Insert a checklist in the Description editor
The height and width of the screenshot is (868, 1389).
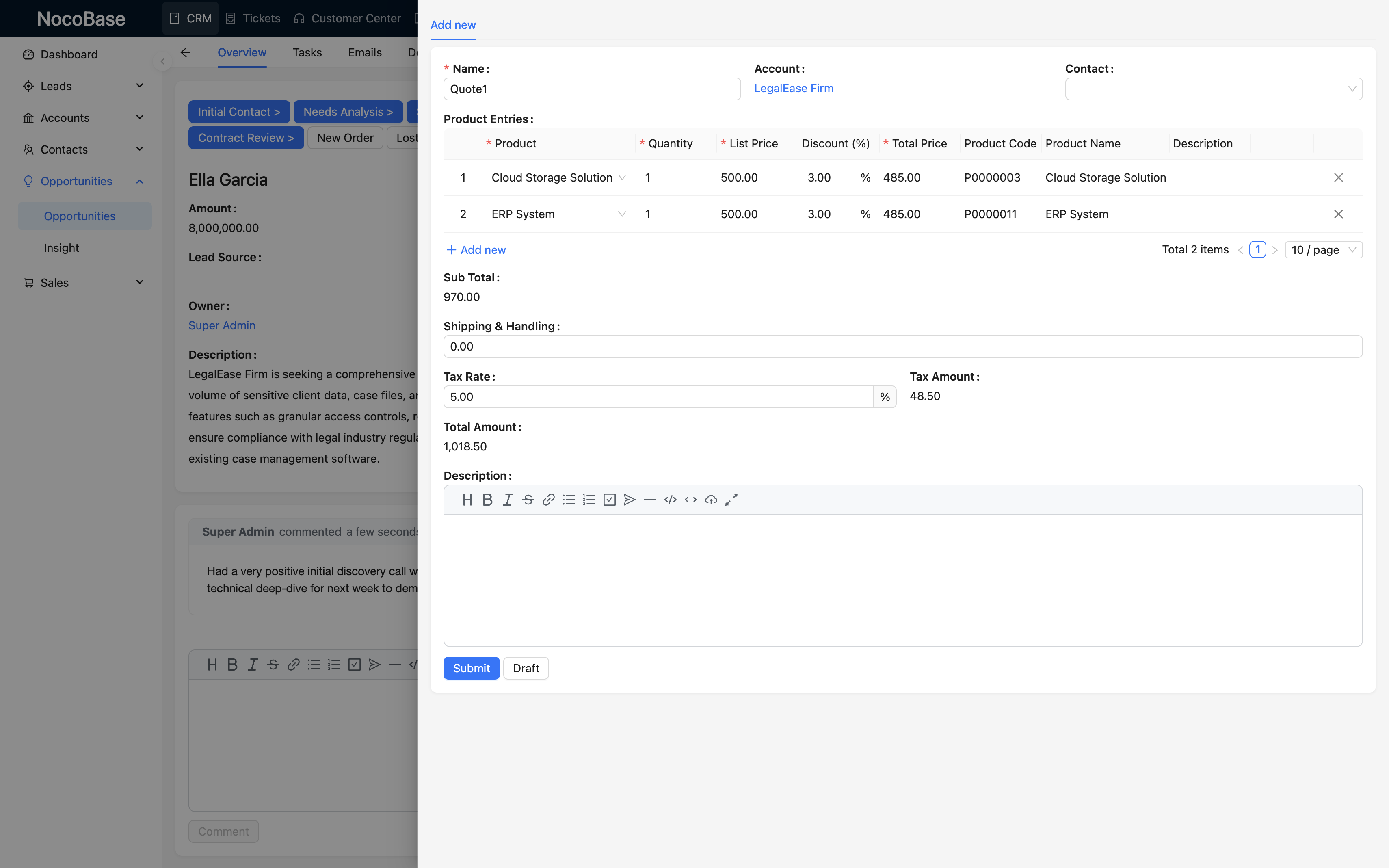click(609, 500)
